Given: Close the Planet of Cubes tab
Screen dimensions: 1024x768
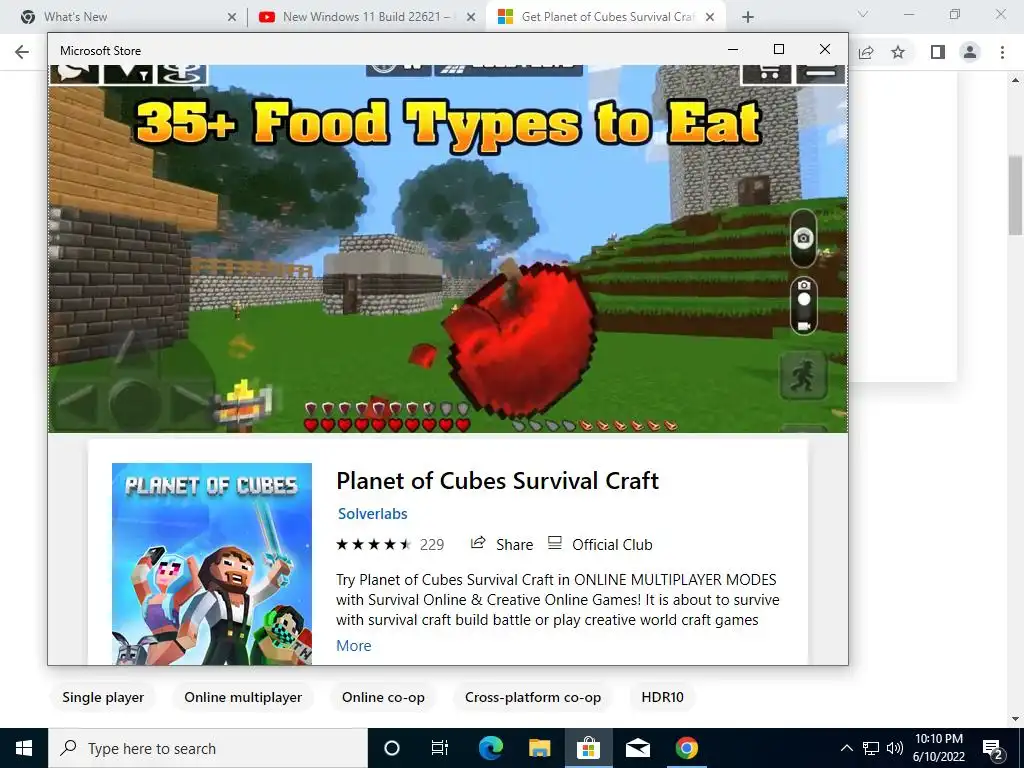Looking at the screenshot, I should [x=710, y=18].
